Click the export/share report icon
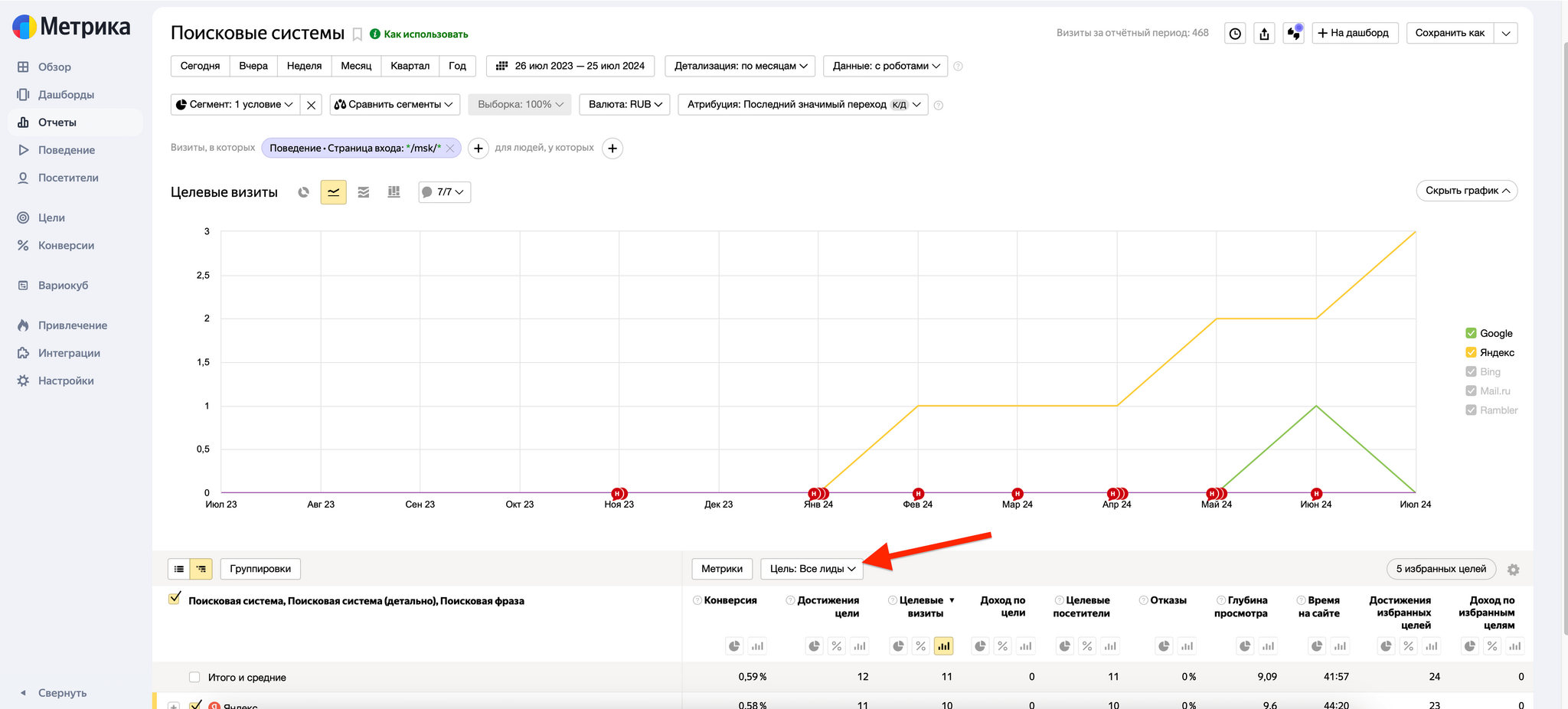Image resolution: width=1568 pixels, height=709 pixels. pos(1264,33)
